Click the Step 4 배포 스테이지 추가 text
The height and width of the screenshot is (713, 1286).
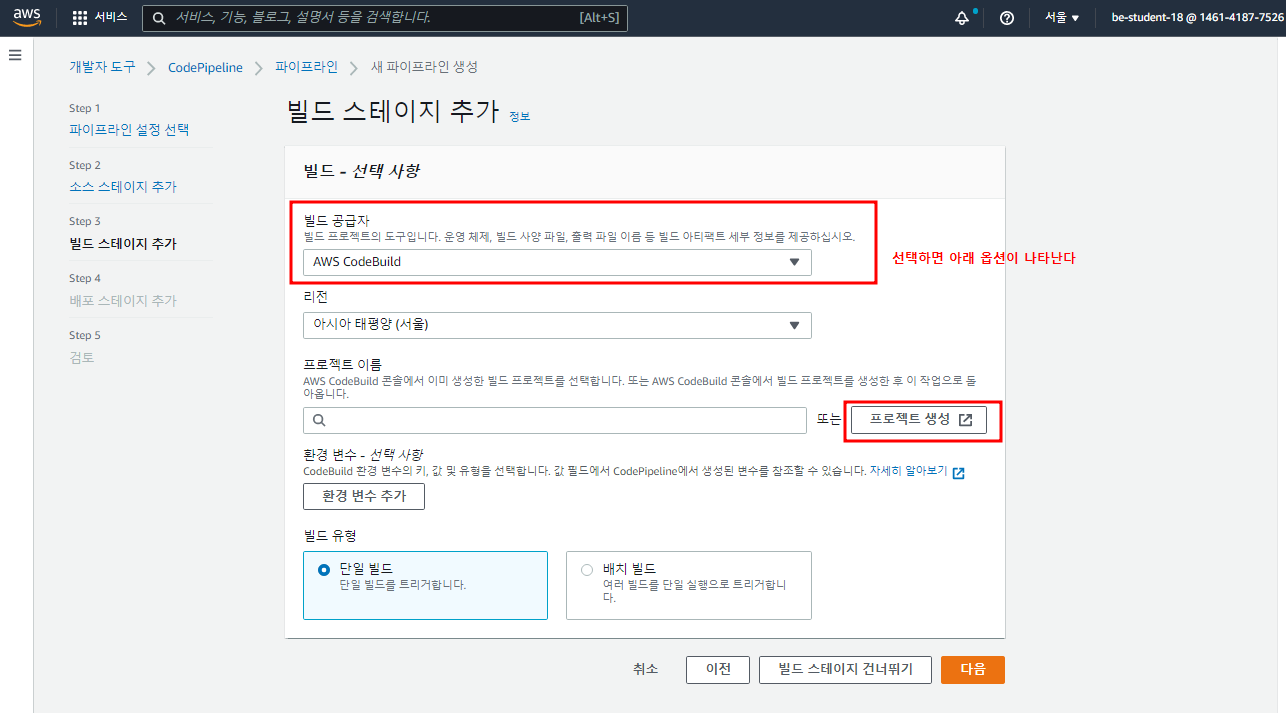coord(123,301)
